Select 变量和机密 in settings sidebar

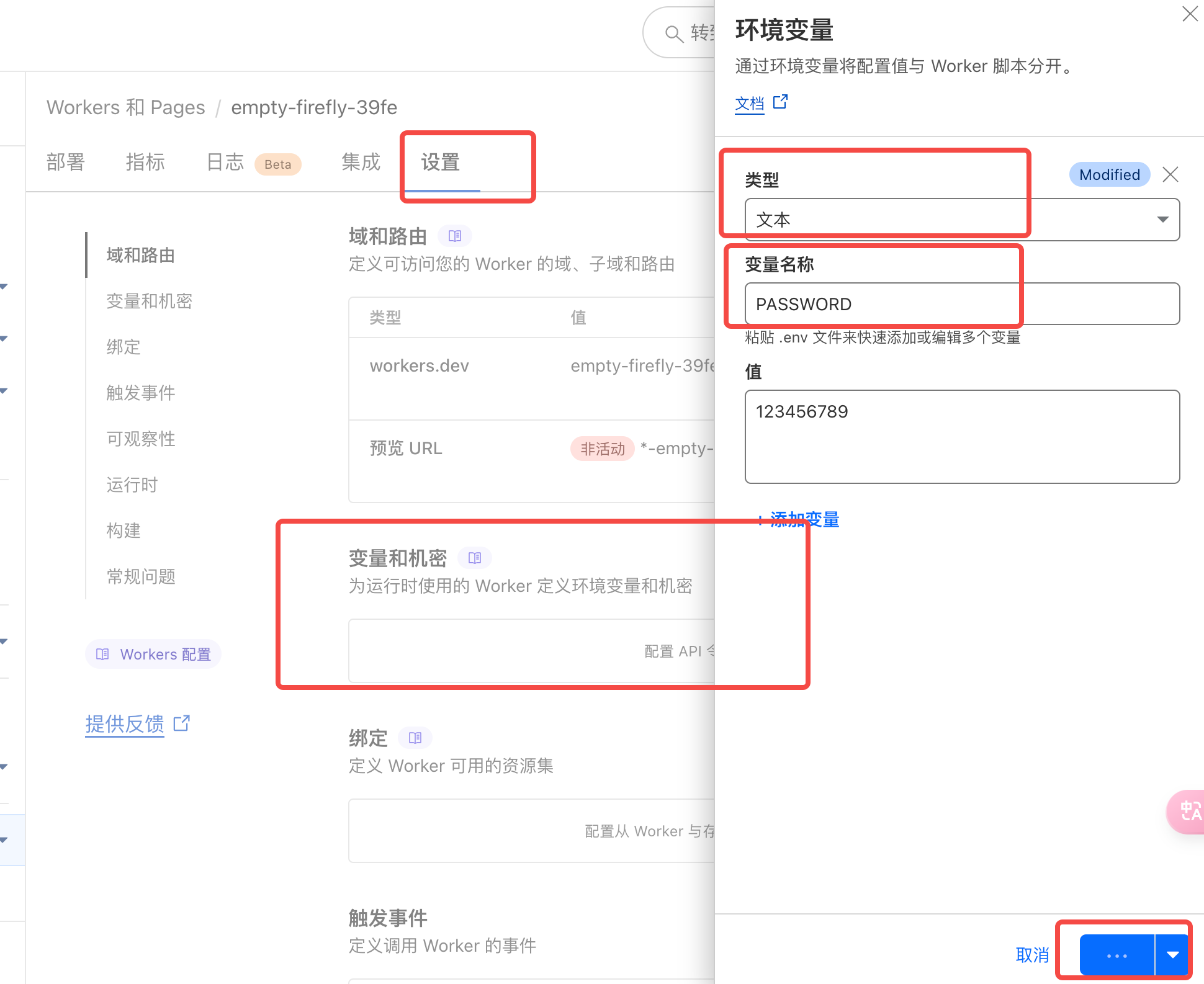(x=150, y=301)
